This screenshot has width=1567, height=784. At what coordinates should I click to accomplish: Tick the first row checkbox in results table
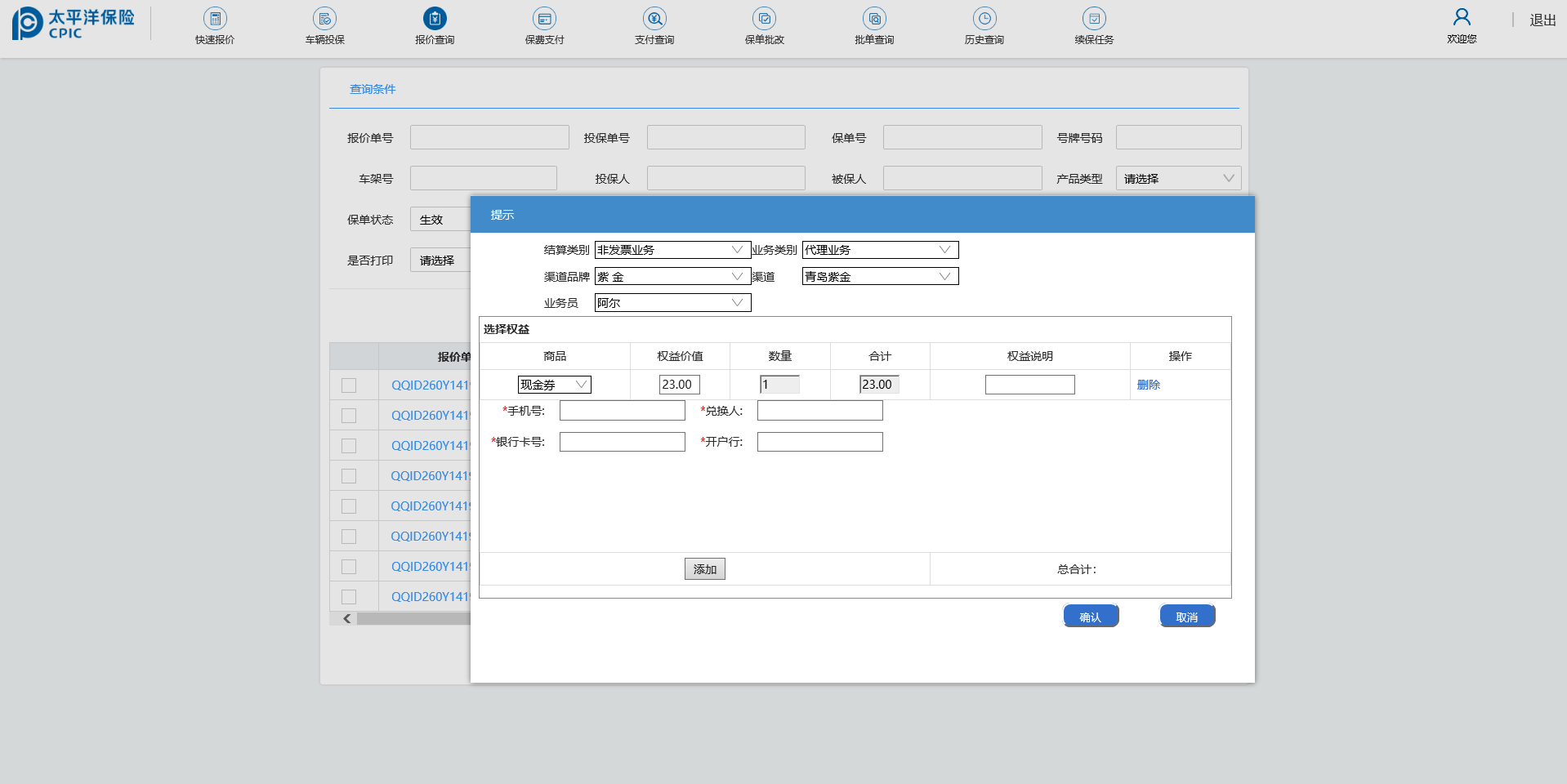coord(349,385)
